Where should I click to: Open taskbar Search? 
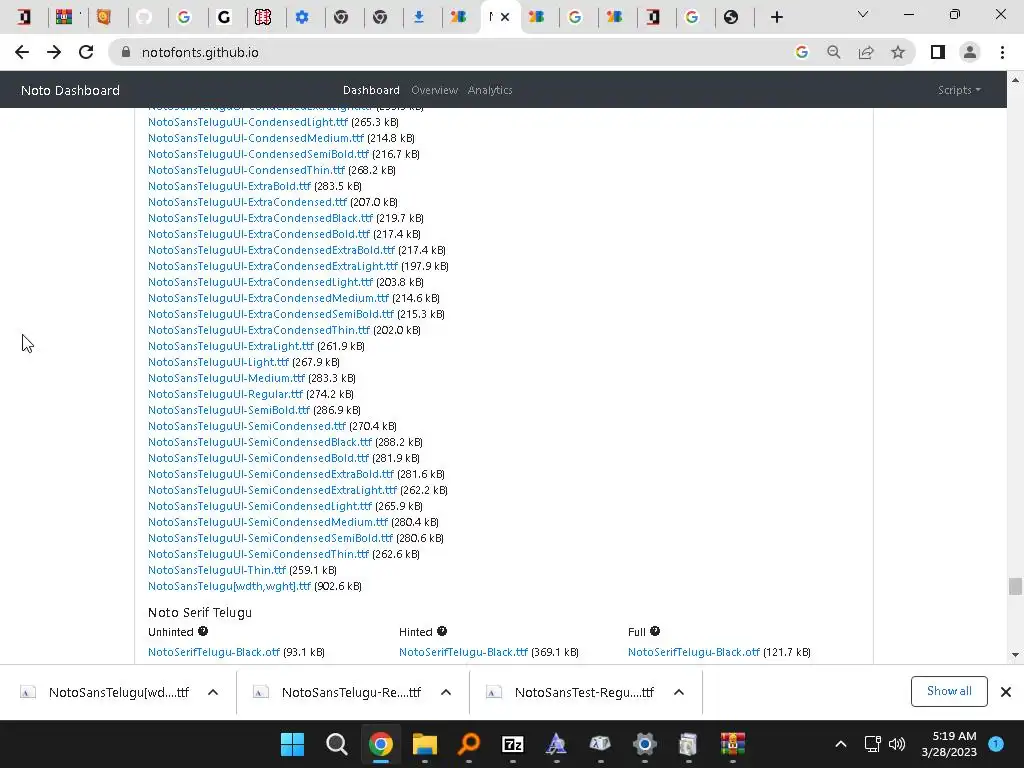tap(336, 744)
